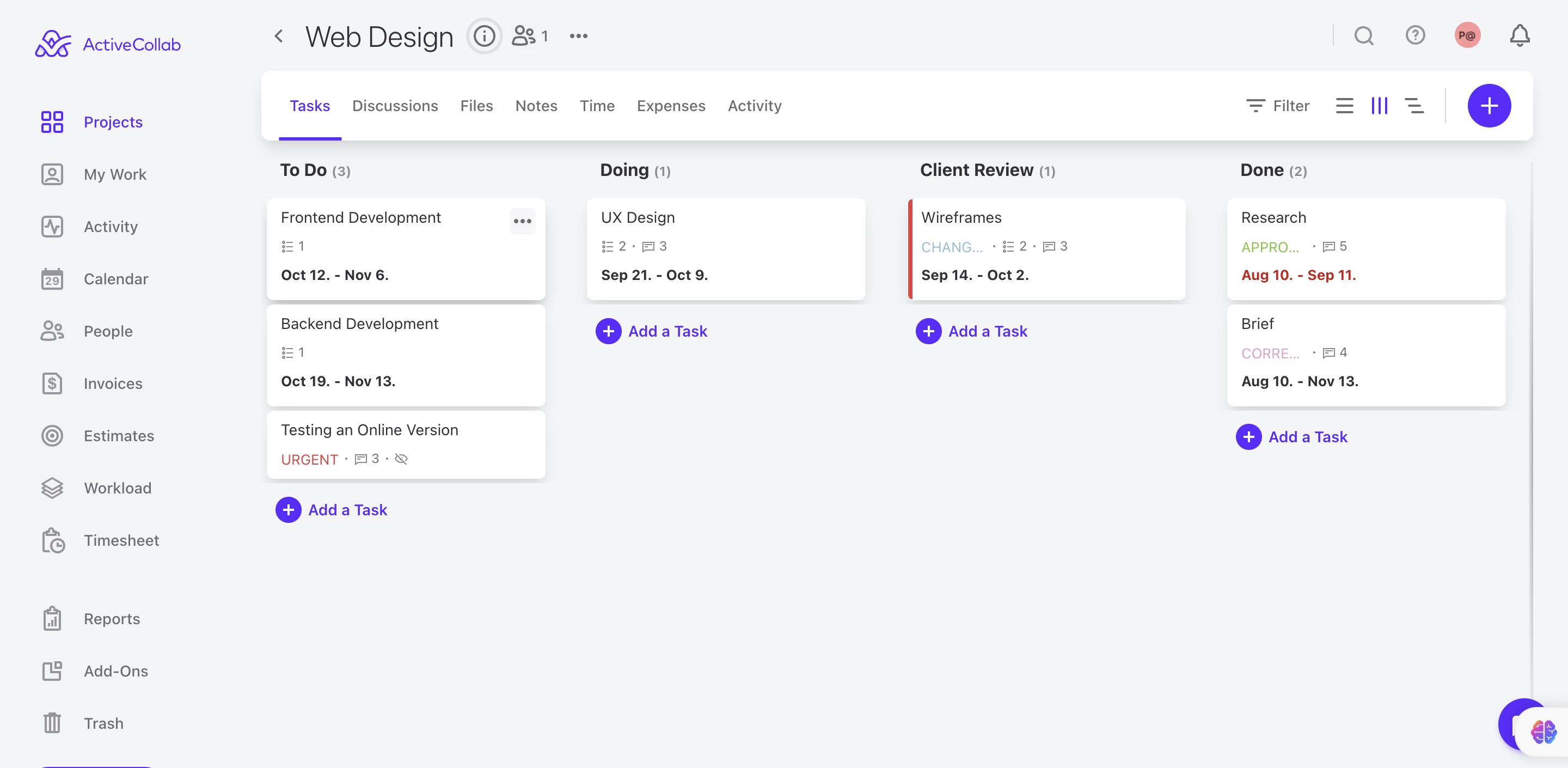The image size is (1568, 768).
Task: Open Timesheet in the sidebar
Action: pos(121,540)
